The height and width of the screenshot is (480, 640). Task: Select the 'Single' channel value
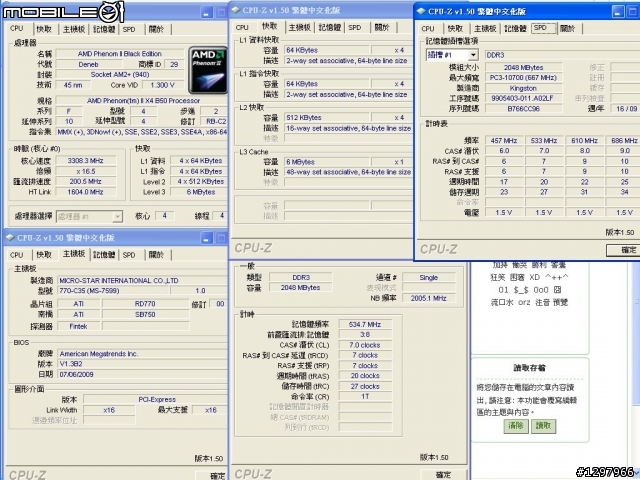tap(429, 278)
